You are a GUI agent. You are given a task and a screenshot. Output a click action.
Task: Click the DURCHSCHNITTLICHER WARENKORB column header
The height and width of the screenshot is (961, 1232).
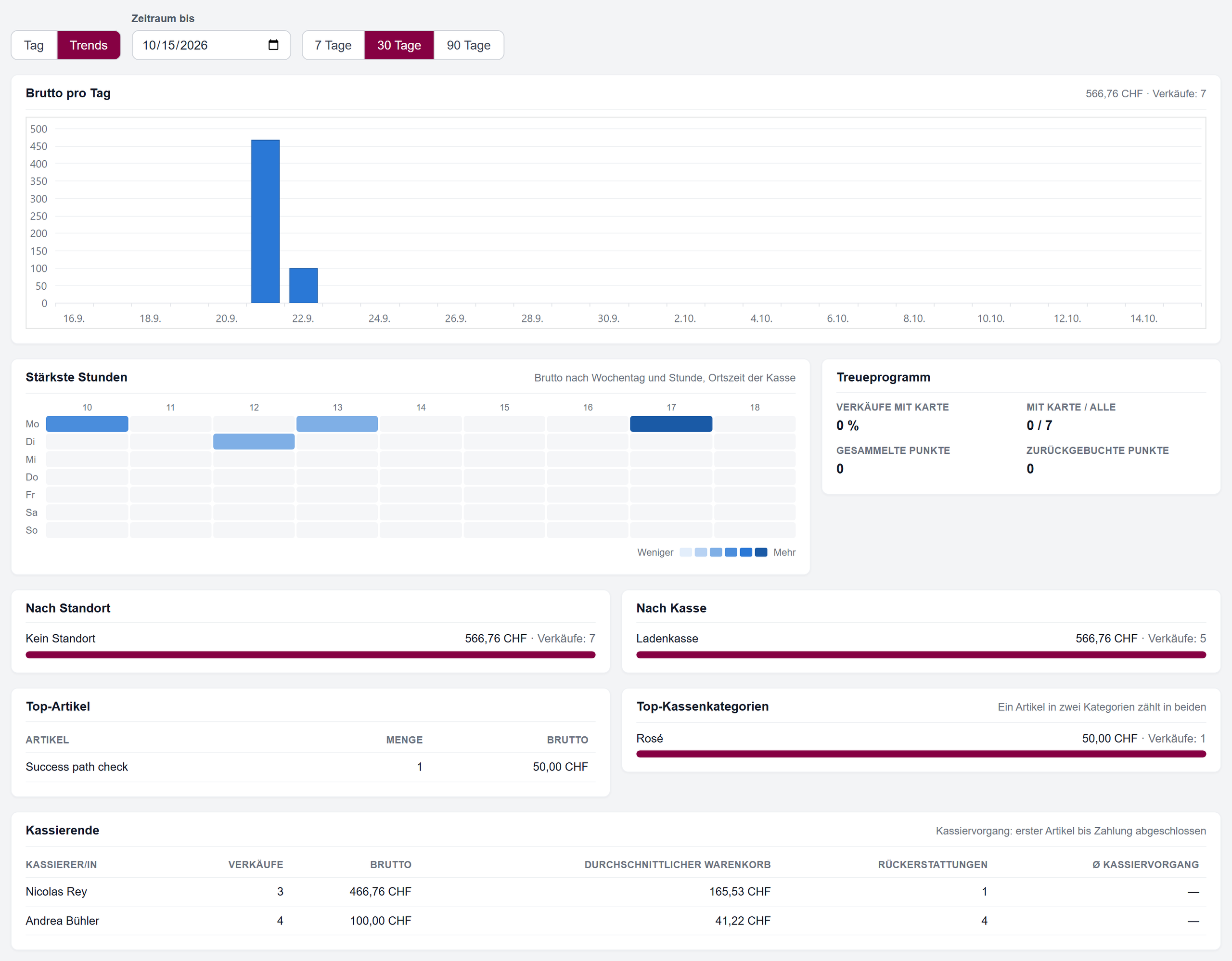pyautogui.click(x=678, y=865)
